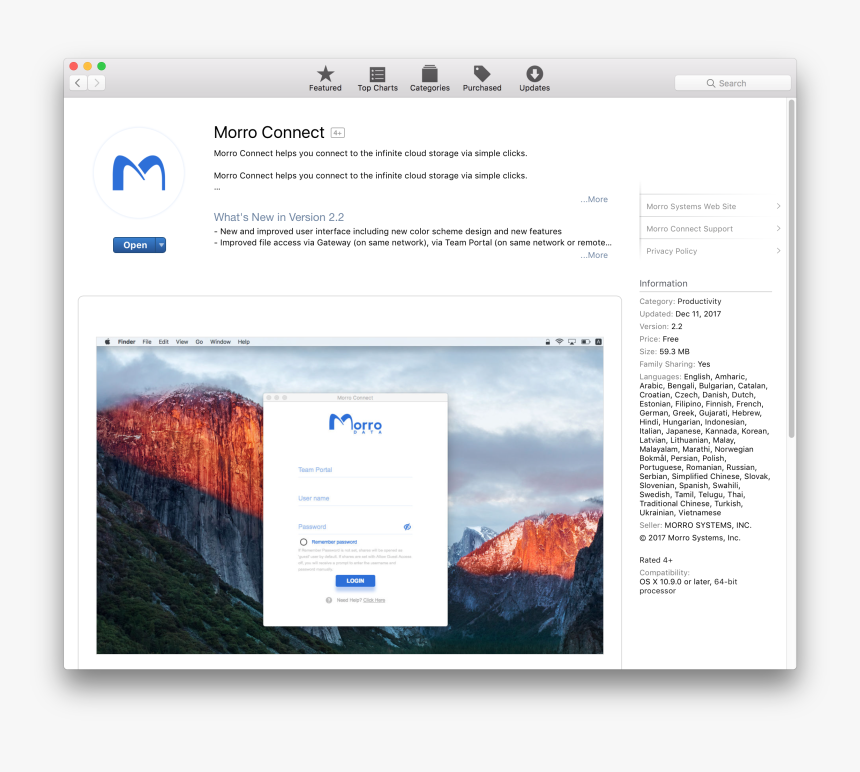Click the green zoom window button
This screenshot has height=772, width=860.
click(x=101, y=66)
